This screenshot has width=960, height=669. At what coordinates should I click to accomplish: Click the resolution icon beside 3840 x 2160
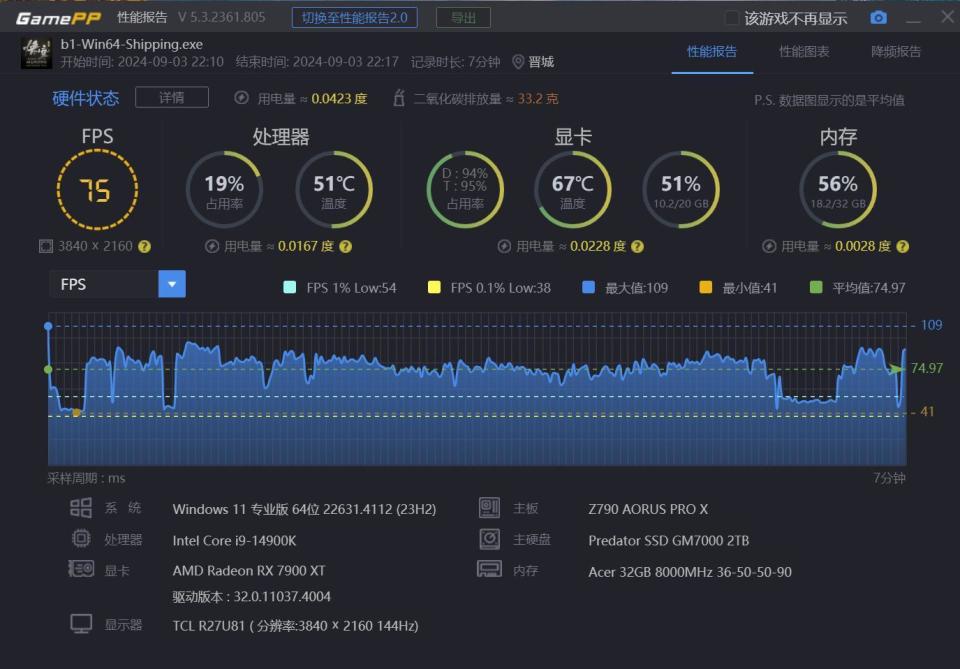46,246
